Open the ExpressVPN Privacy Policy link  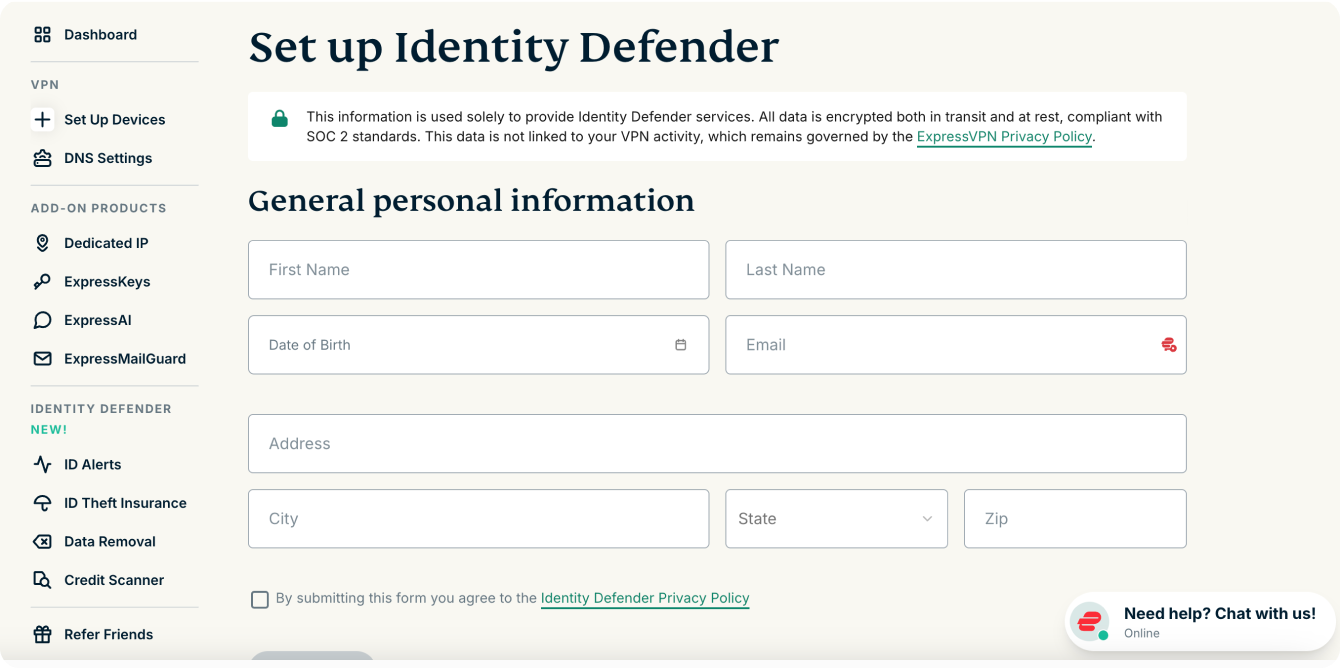[x=1004, y=137]
